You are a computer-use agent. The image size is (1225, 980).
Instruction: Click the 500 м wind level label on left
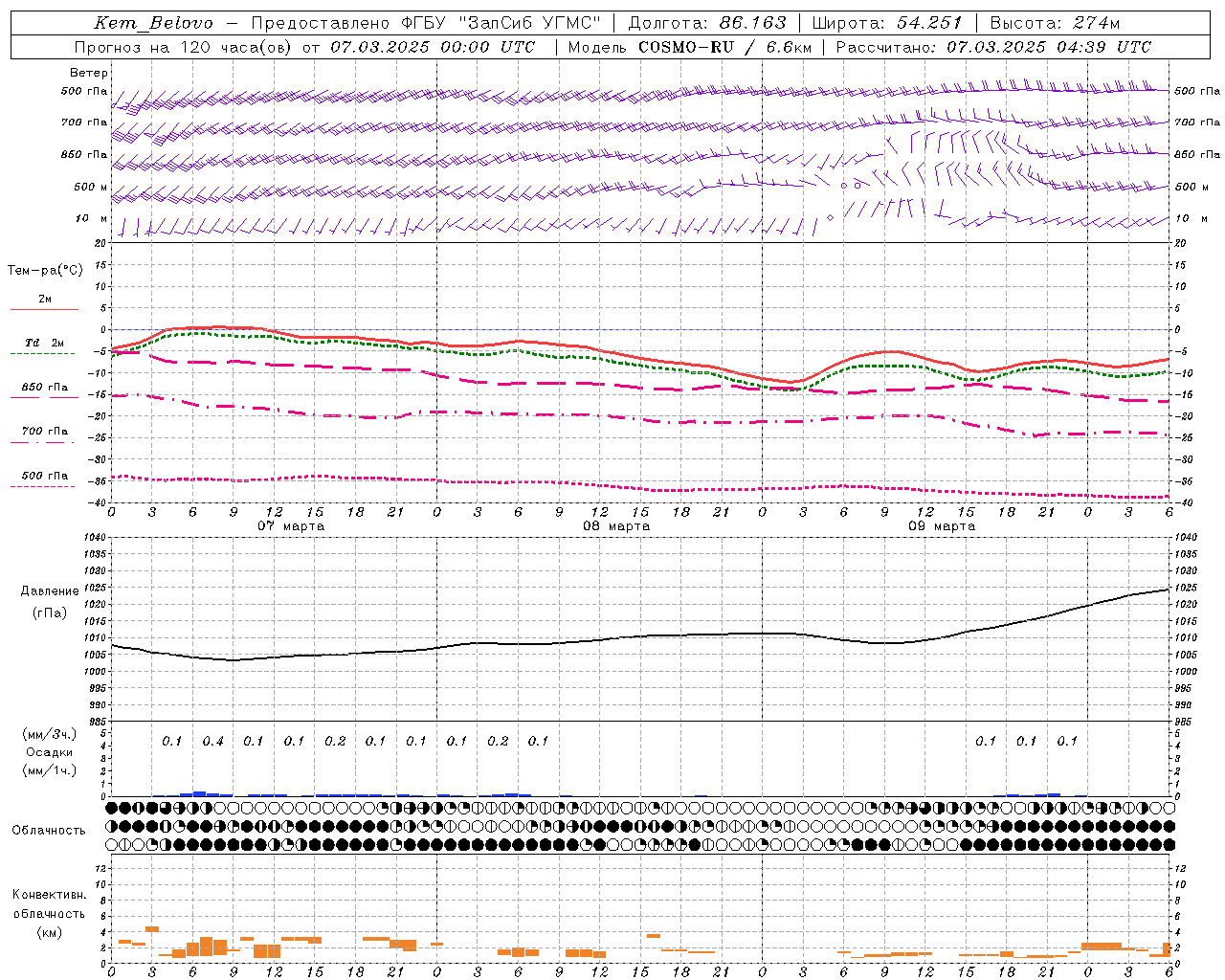tap(91, 188)
